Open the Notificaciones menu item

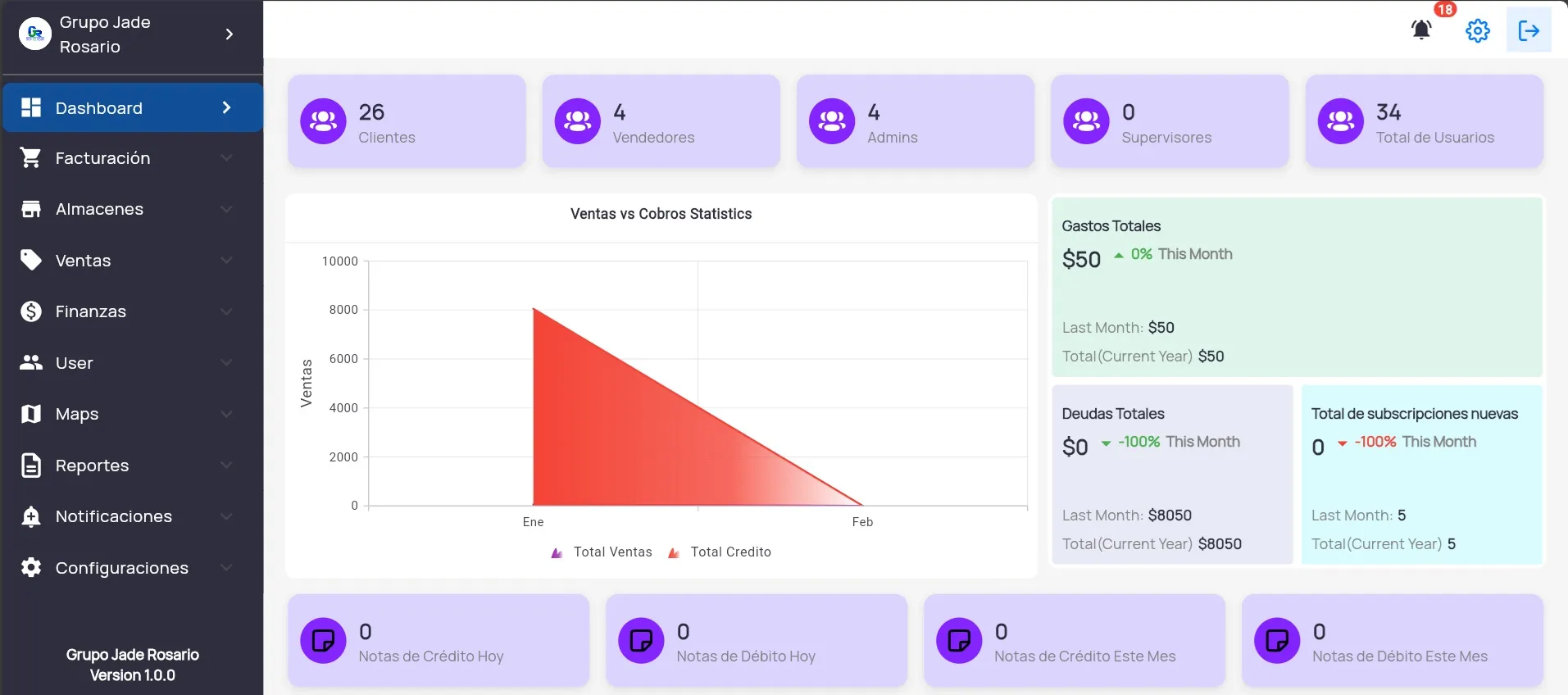(x=133, y=516)
